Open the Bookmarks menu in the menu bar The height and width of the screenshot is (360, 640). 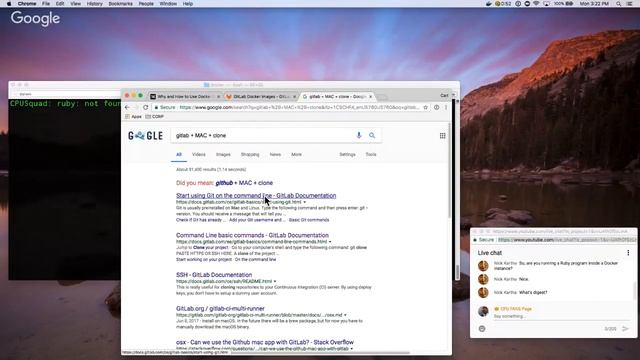pyautogui.click(x=120, y=4)
